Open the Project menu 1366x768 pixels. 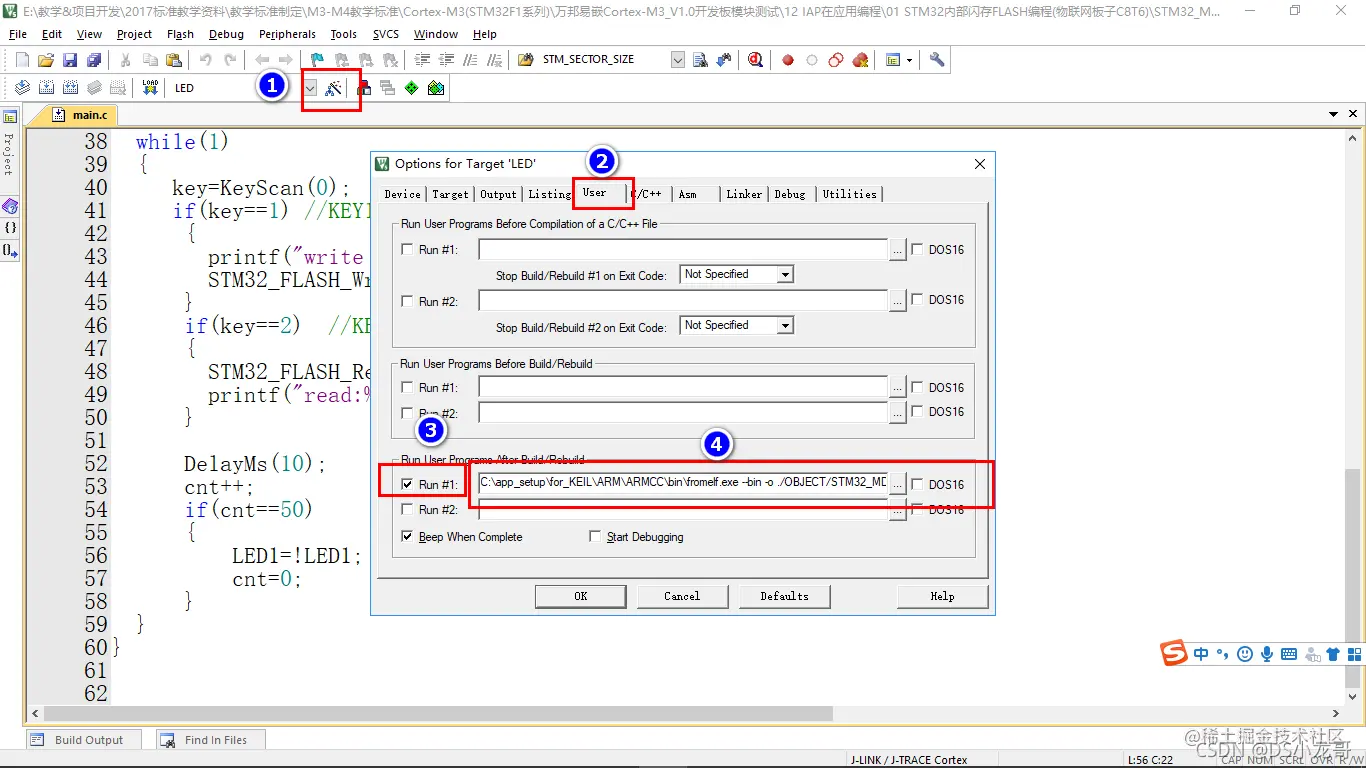(134, 34)
